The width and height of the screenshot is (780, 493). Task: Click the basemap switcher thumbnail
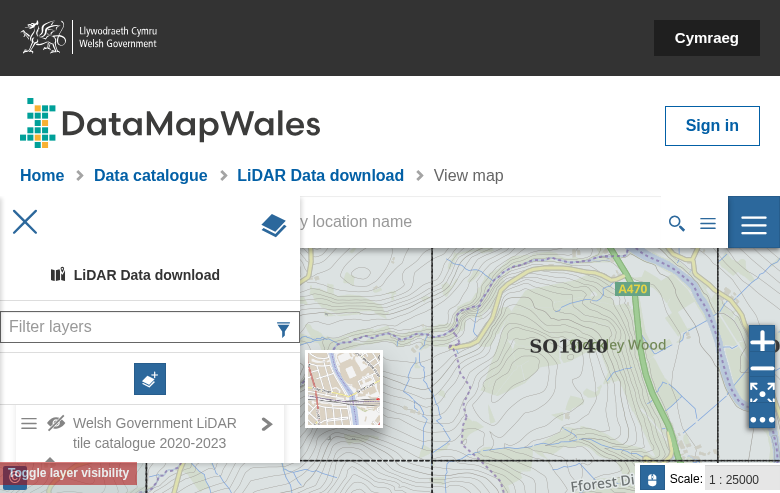click(343, 389)
